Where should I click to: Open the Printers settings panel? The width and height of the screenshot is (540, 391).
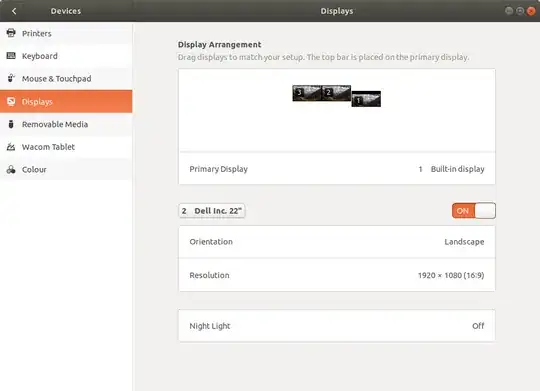click(x=66, y=33)
